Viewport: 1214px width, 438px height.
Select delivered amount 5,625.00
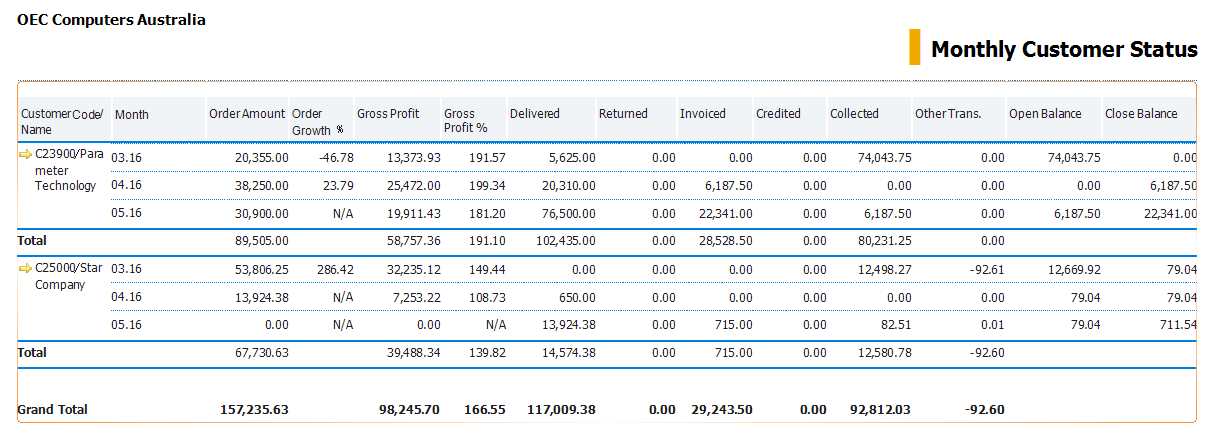click(572, 158)
